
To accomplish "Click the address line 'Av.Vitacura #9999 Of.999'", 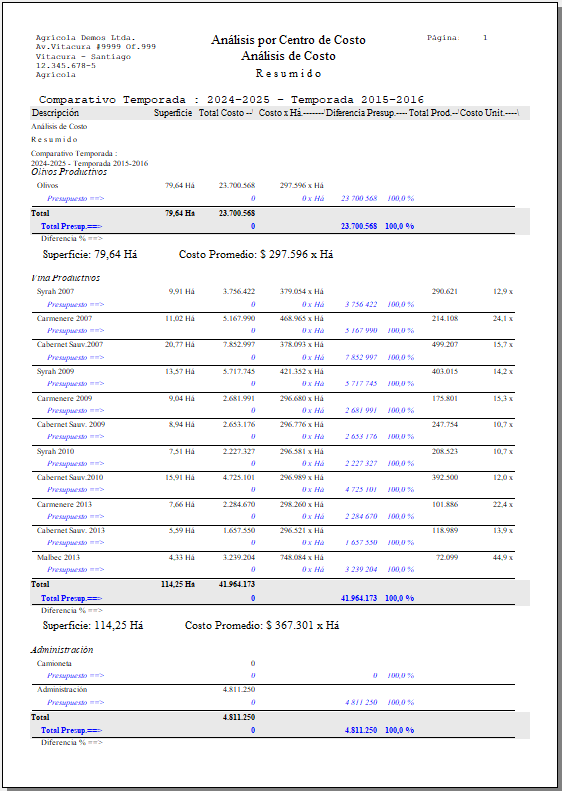I will pyautogui.click(x=96, y=47).
